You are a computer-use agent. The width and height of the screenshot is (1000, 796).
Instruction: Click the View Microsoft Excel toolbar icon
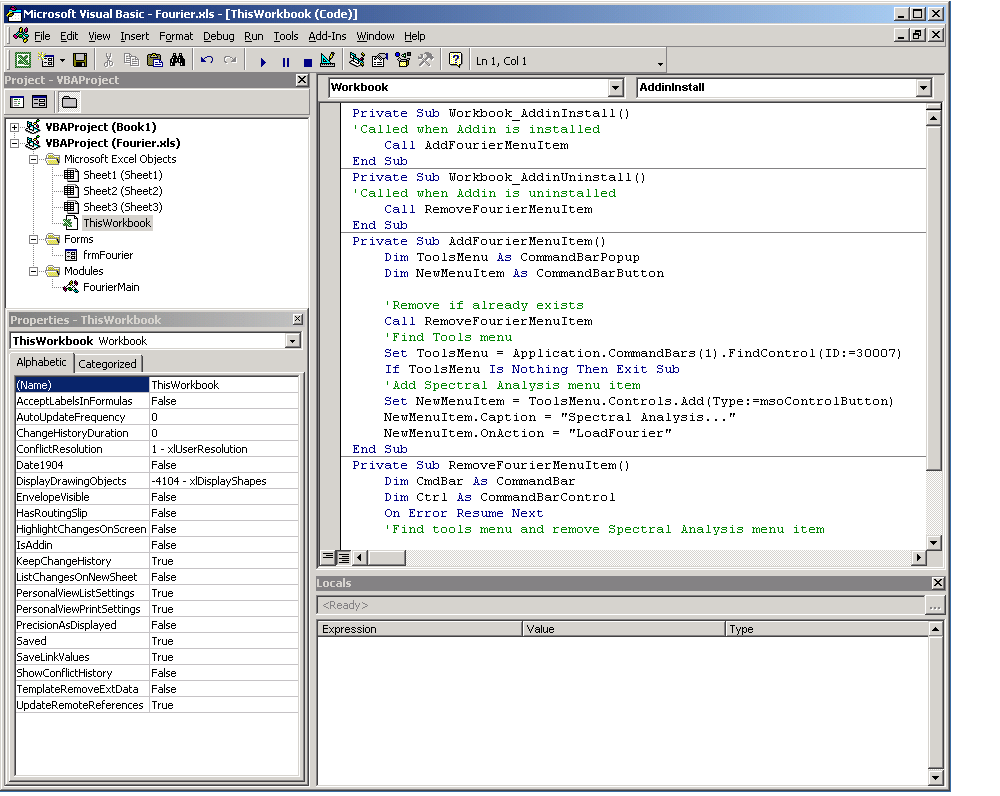click(22, 61)
